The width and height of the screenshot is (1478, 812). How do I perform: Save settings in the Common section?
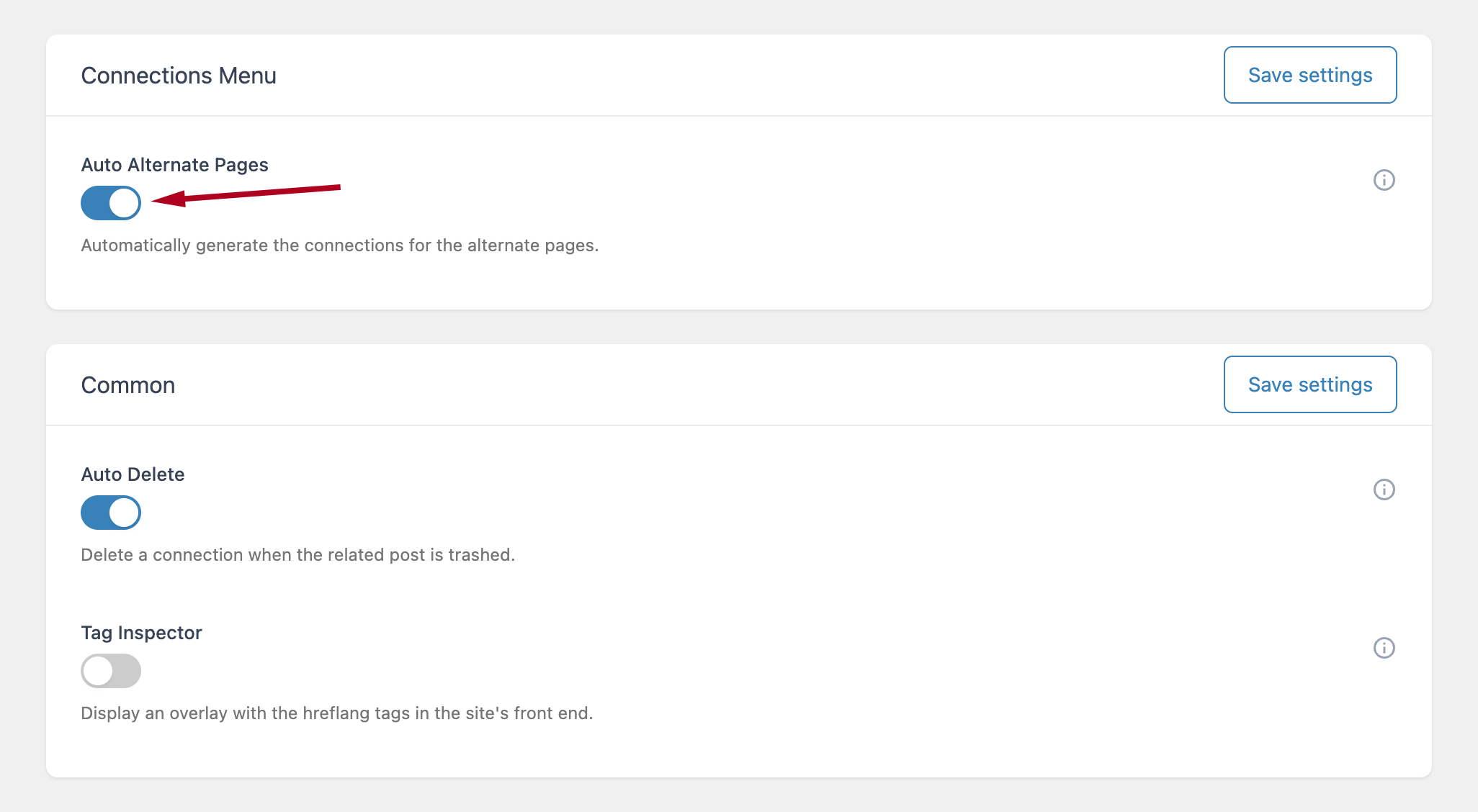point(1310,384)
